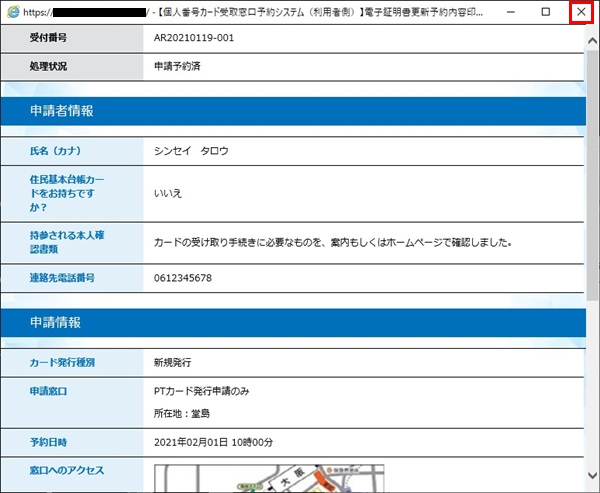Screen dimensions: 600x493
Task: Click the 所在地：堂島 location text
Action: click(181, 412)
